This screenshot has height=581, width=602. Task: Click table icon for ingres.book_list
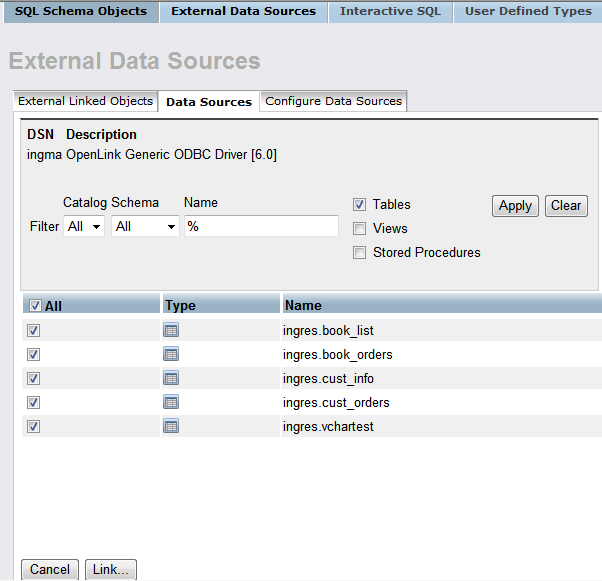[171, 330]
